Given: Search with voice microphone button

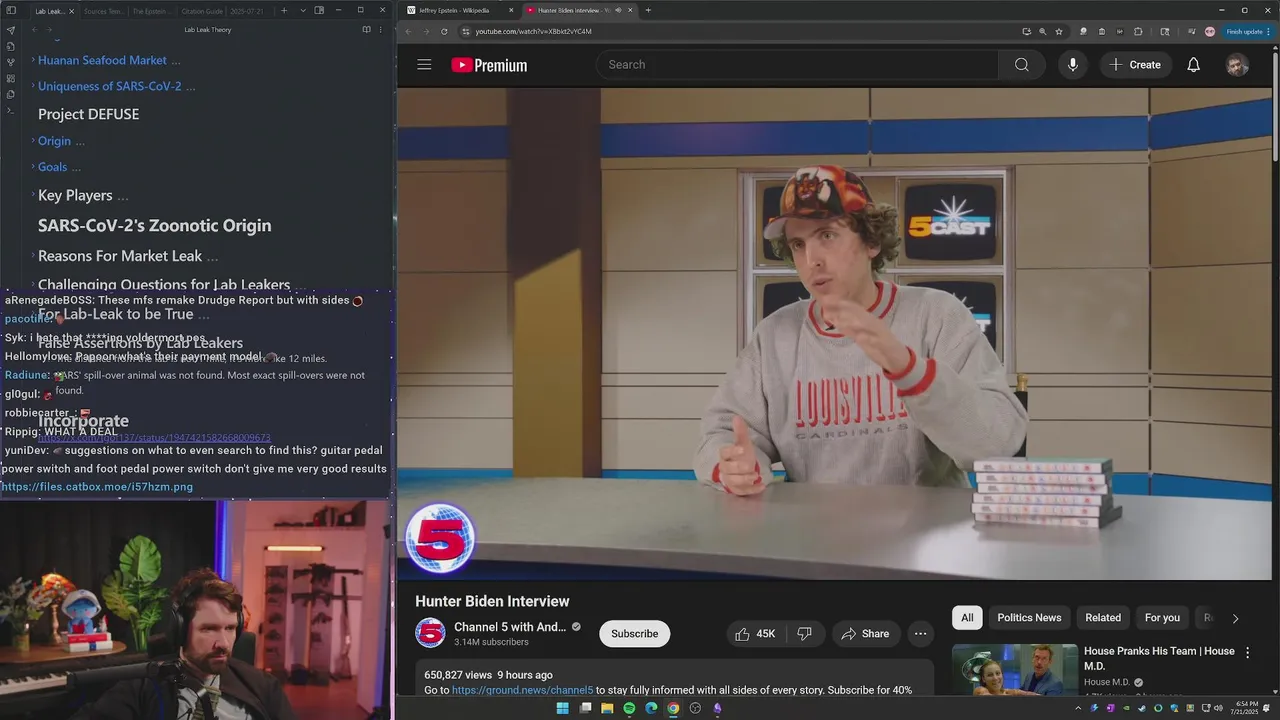Looking at the screenshot, I should (x=1073, y=65).
